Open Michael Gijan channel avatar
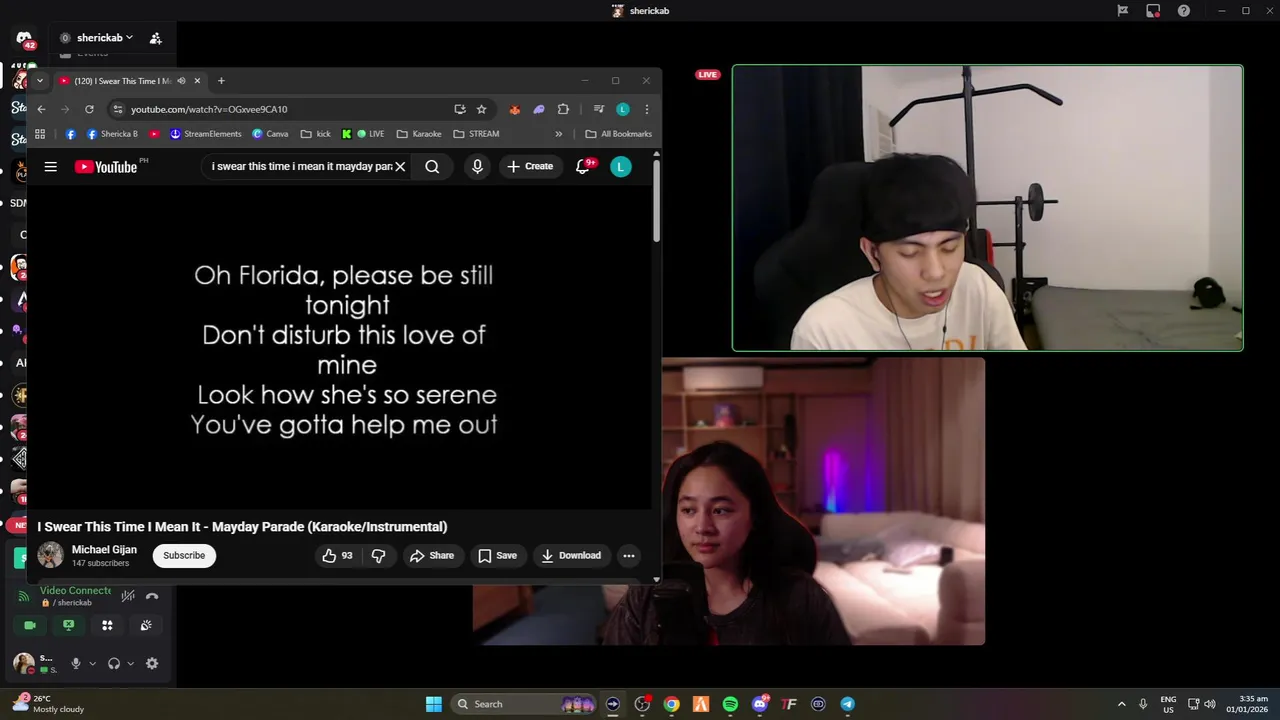The width and height of the screenshot is (1280, 720). pyautogui.click(x=51, y=555)
